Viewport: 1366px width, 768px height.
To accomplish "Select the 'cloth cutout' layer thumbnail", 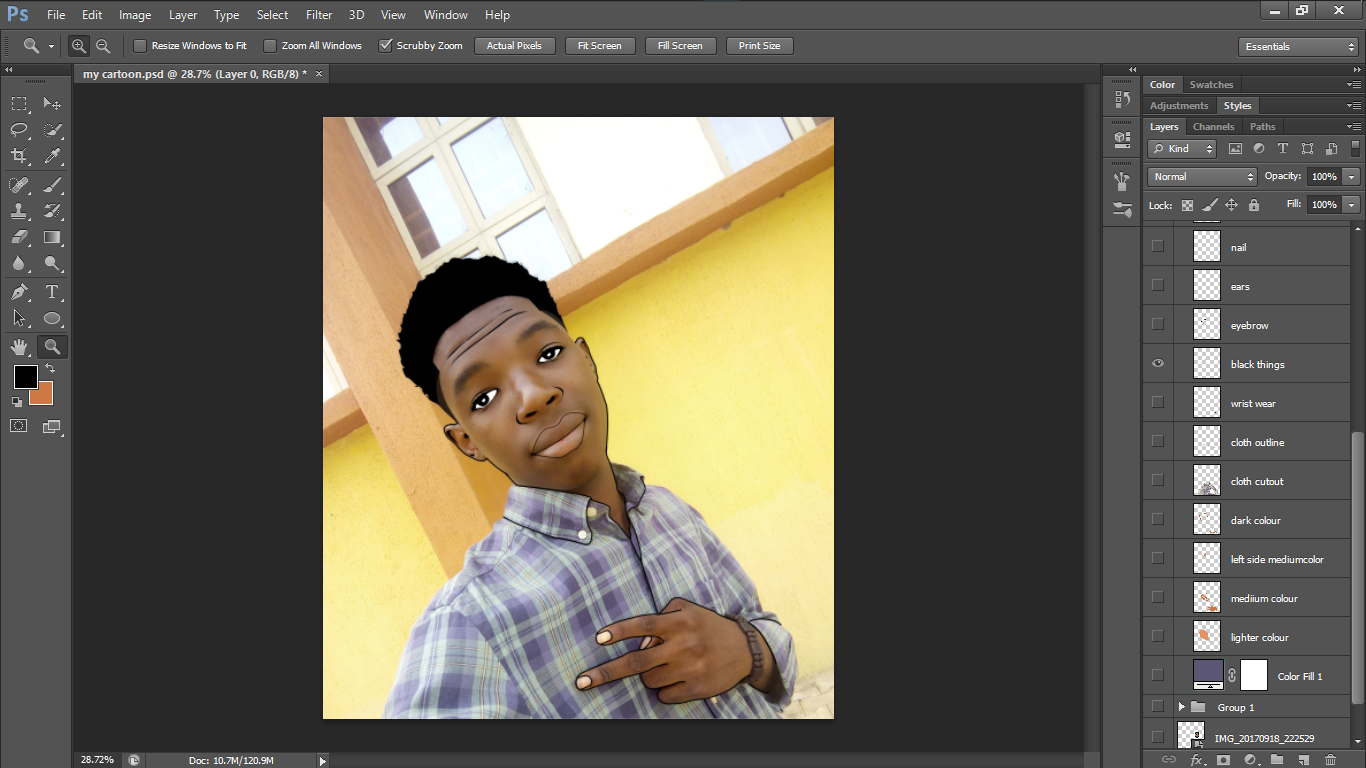I will 1207,481.
